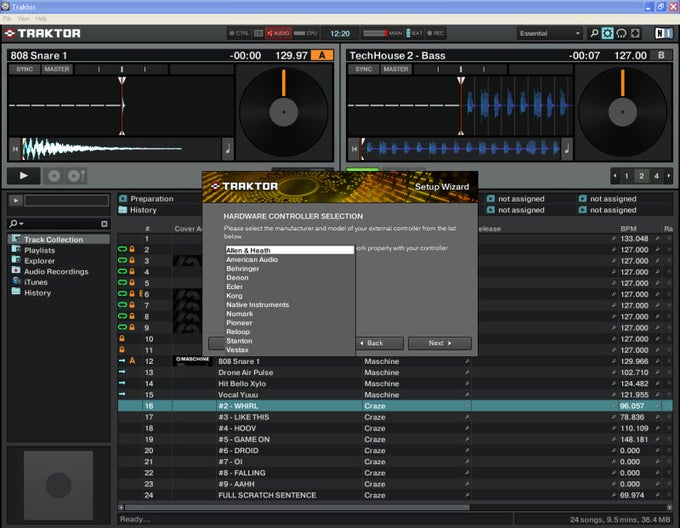Click the lock icon on row 10
This screenshot has width=680, height=528.
click(122, 339)
